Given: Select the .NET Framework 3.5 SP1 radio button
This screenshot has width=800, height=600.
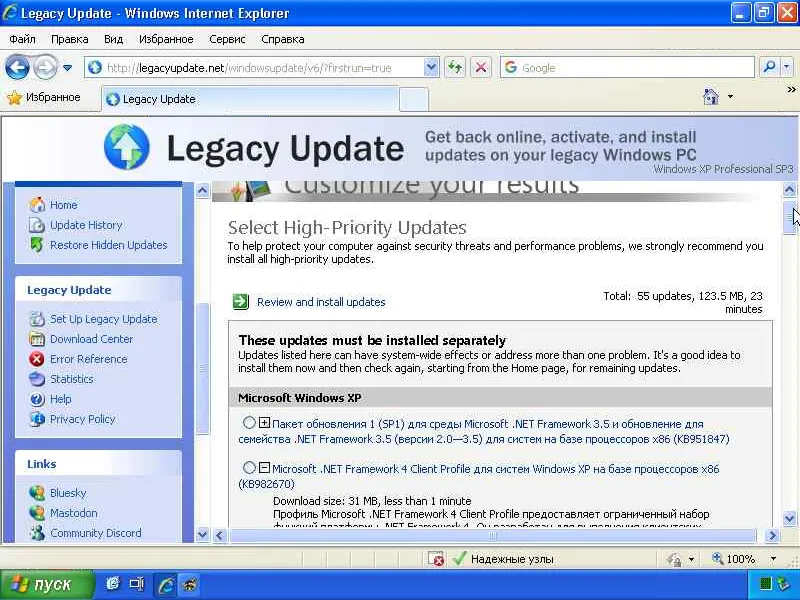Looking at the screenshot, I should [249, 423].
